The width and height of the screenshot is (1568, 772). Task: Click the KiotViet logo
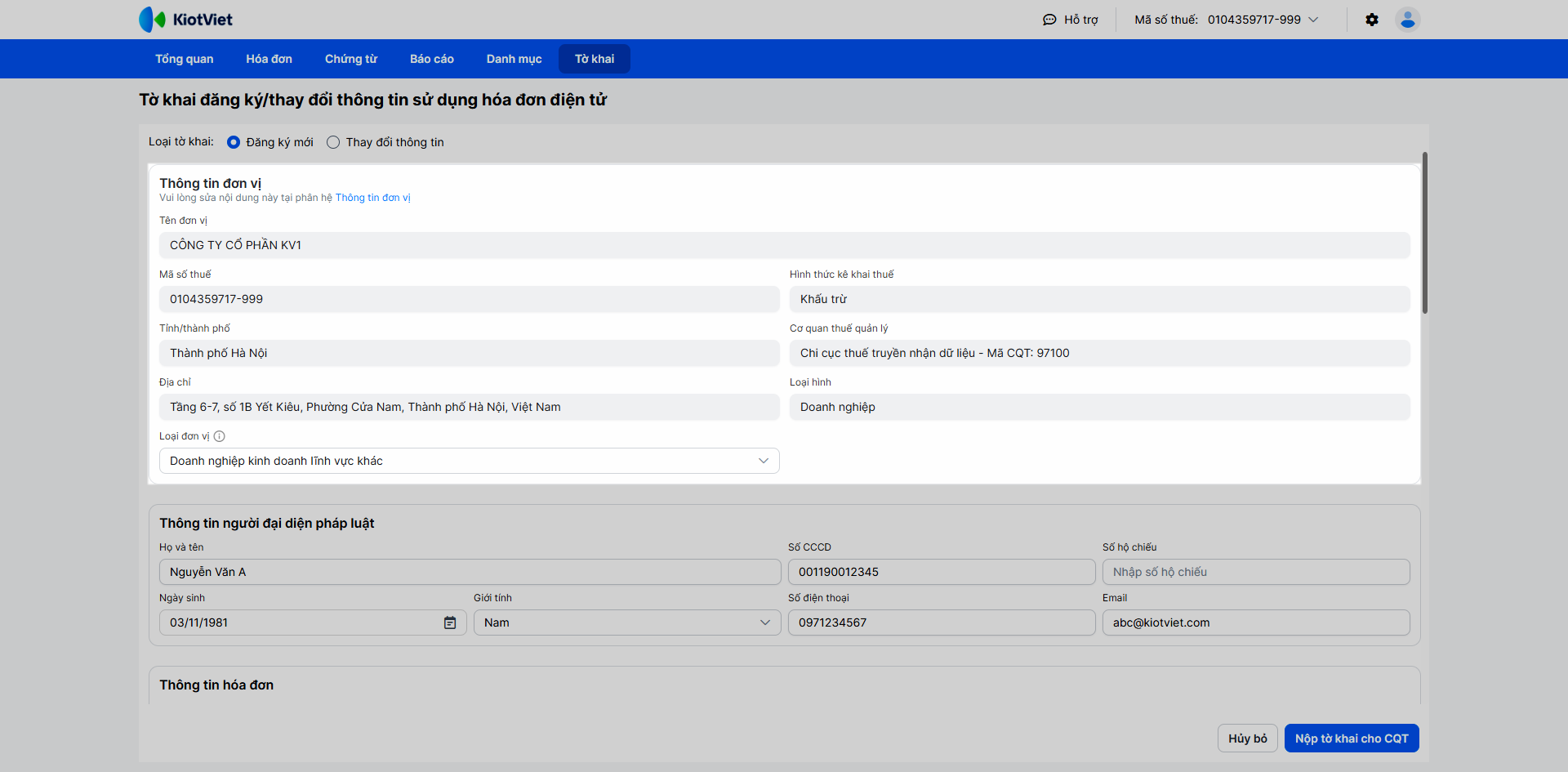point(186,20)
